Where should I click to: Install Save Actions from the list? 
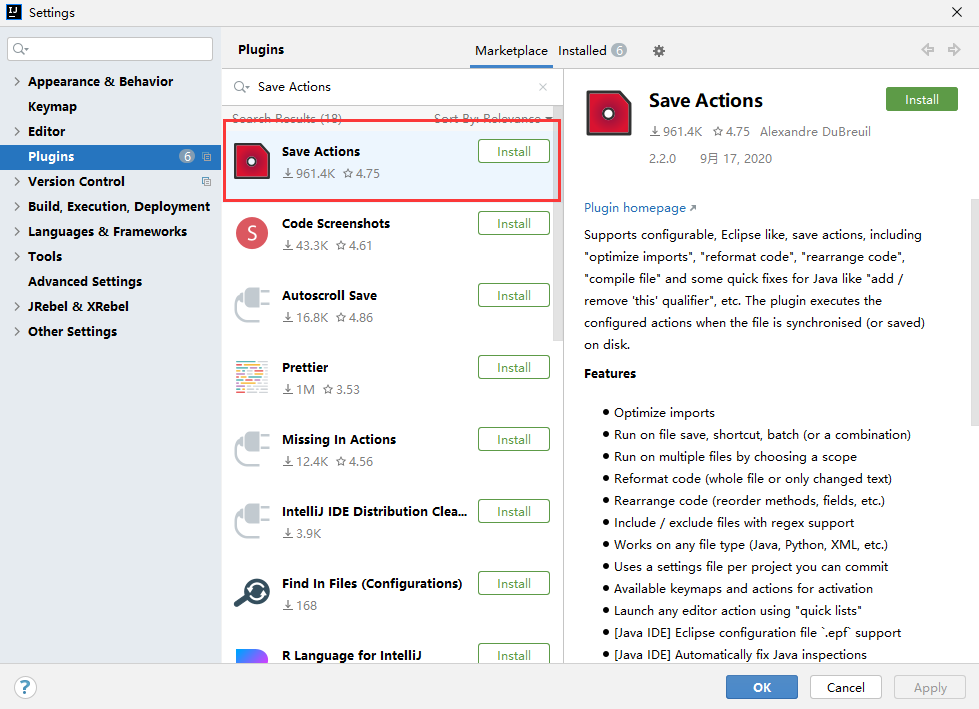click(x=514, y=152)
